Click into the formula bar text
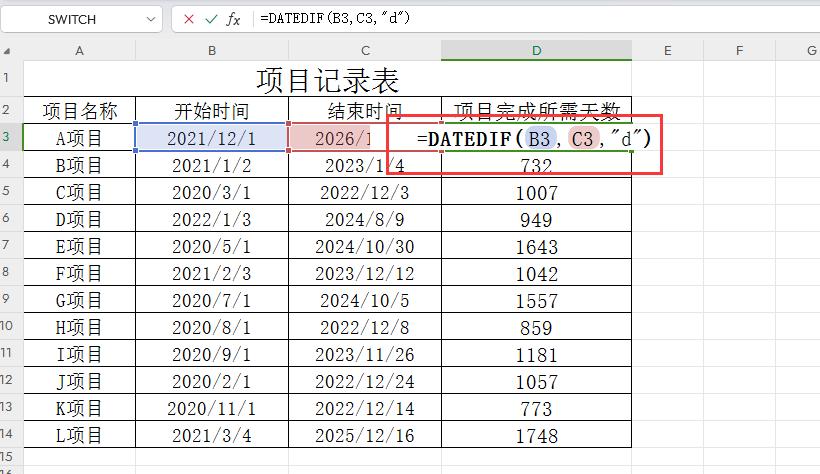820x474 pixels. point(335,18)
